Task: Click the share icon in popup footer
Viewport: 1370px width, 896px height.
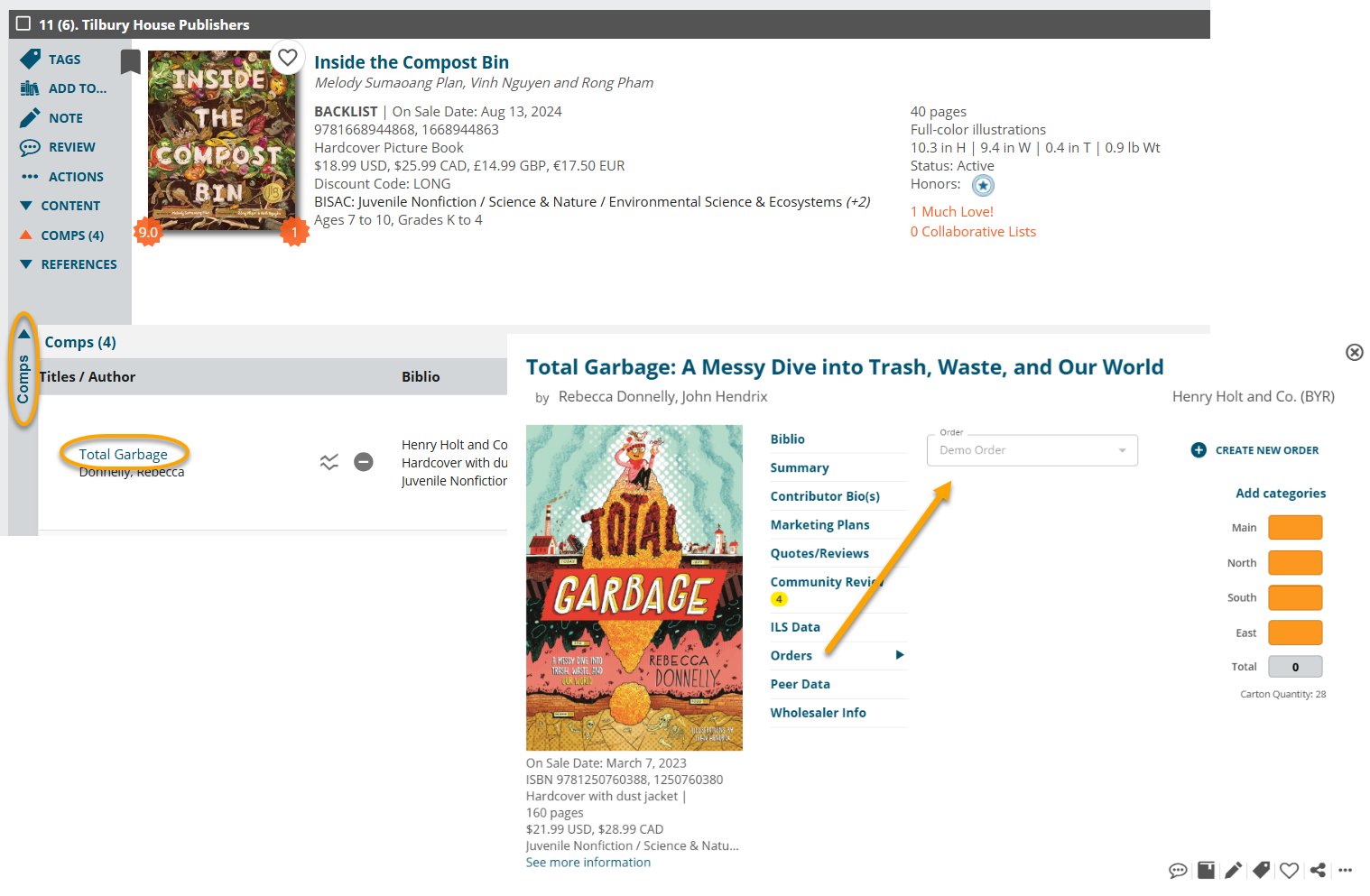Action: [x=1318, y=870]
